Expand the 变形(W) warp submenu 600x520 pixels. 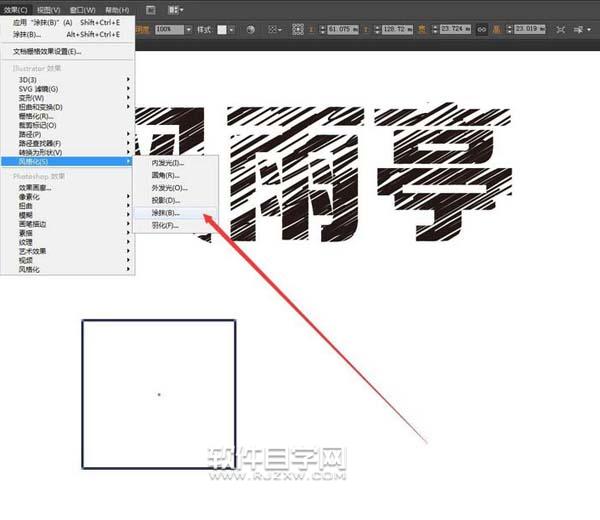[x=67, y=98]
